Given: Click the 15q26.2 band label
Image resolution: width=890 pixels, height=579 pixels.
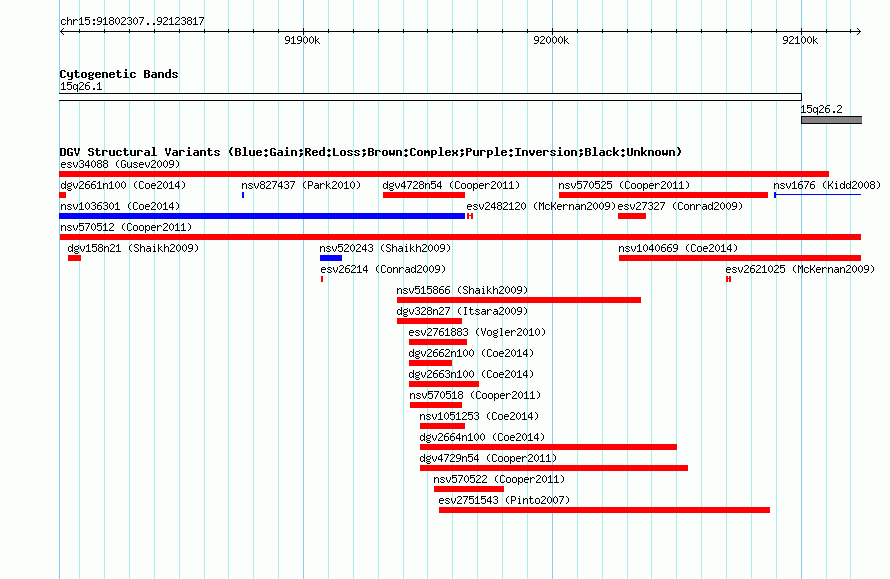Looking at the screenshot, I should pyautogui.click(x=821, y=109).
